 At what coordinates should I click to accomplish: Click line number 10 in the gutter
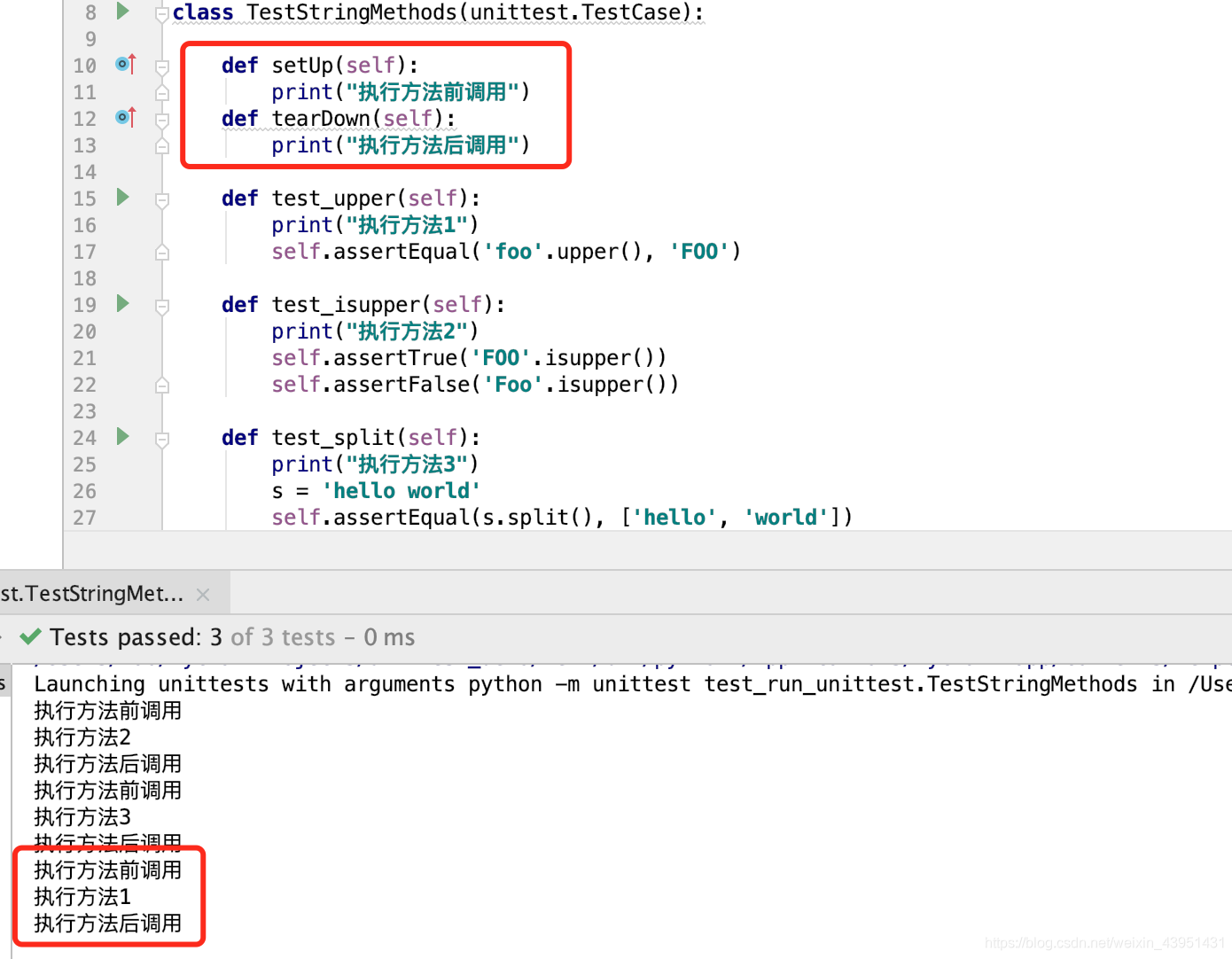tap(85, 66)
